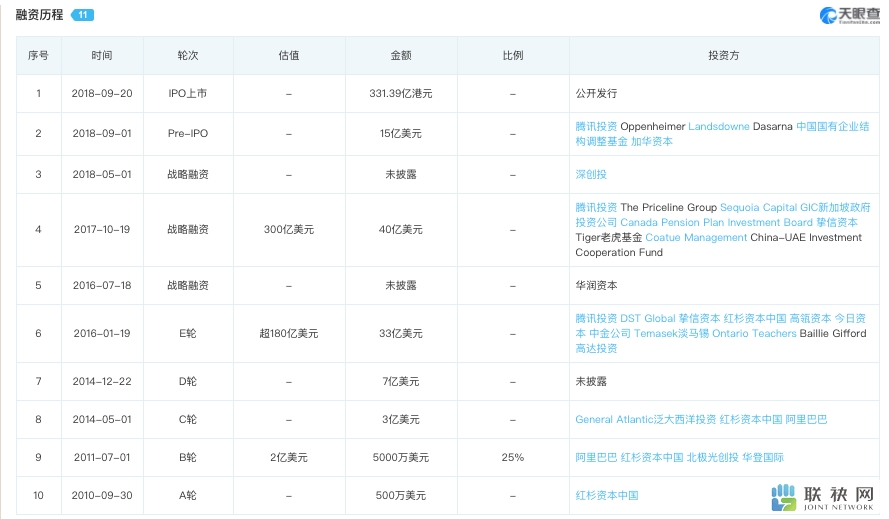Open the Sequoia Capital investor link
889x519 pixels.
(758, 208)
